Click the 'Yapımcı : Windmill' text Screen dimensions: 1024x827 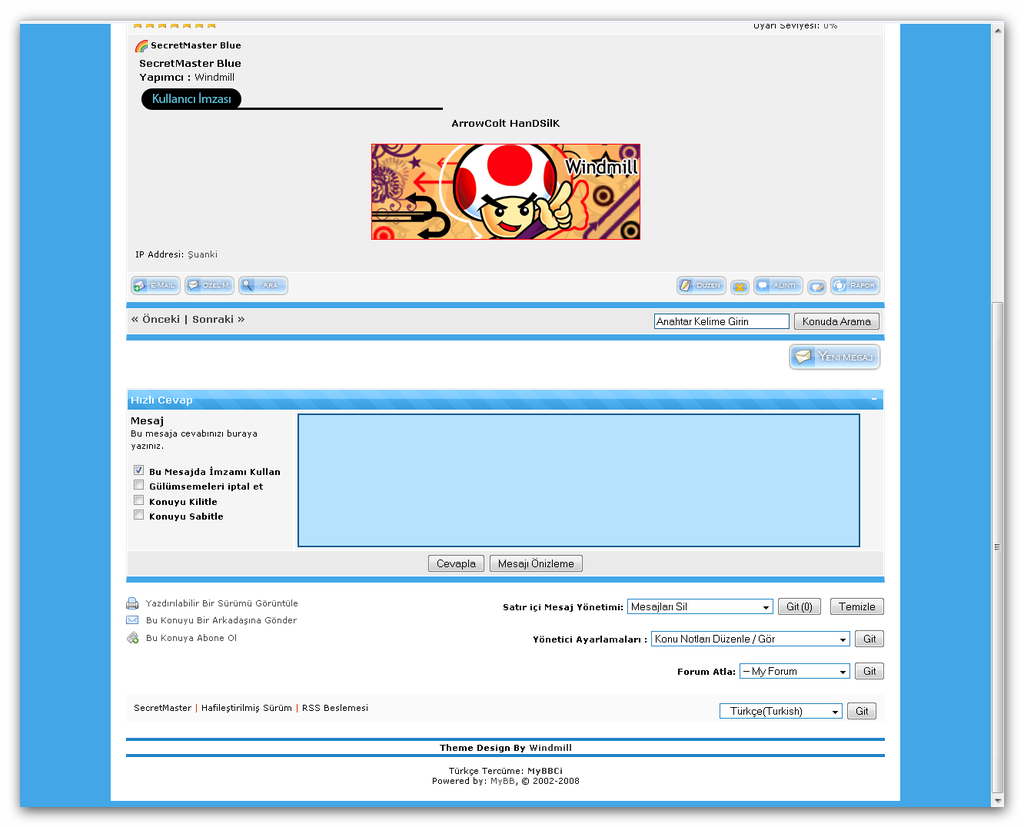(187, 77)
